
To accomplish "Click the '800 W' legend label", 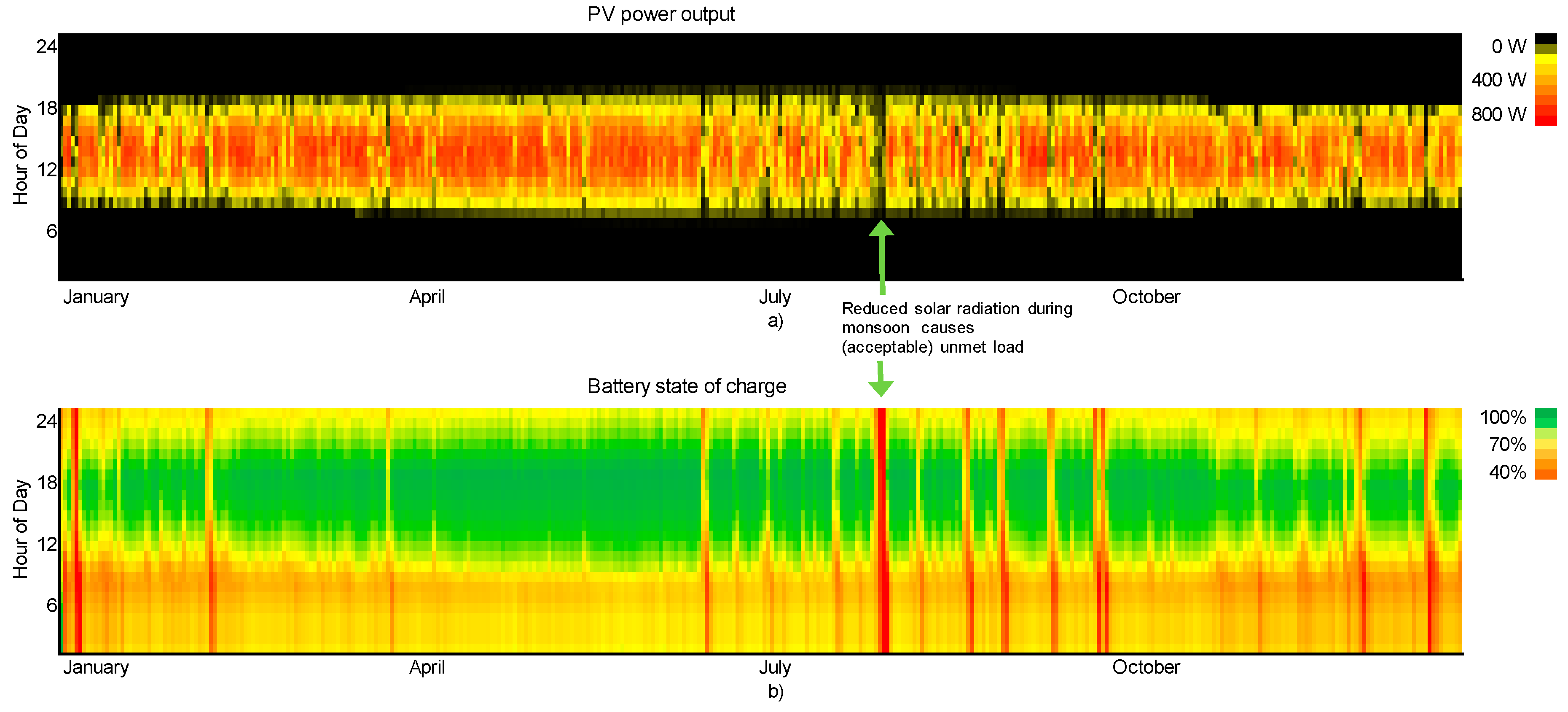I will click(x=1498, y=114).
